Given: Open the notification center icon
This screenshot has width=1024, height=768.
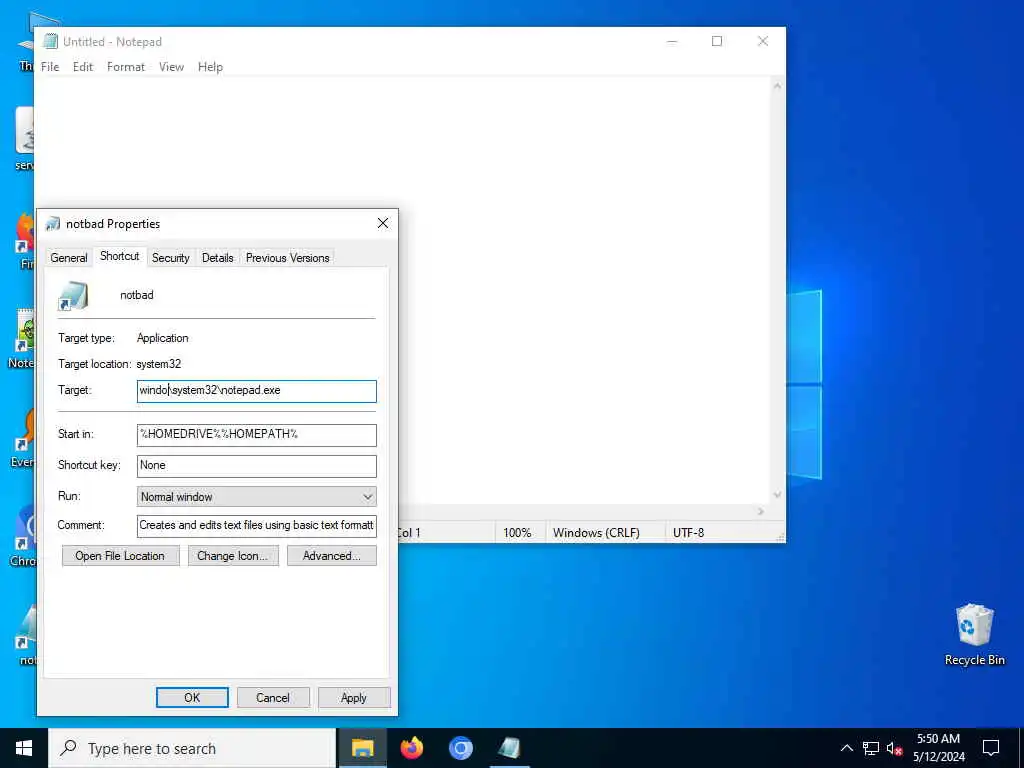Looking at the screenshot, I should coord(991,748).
